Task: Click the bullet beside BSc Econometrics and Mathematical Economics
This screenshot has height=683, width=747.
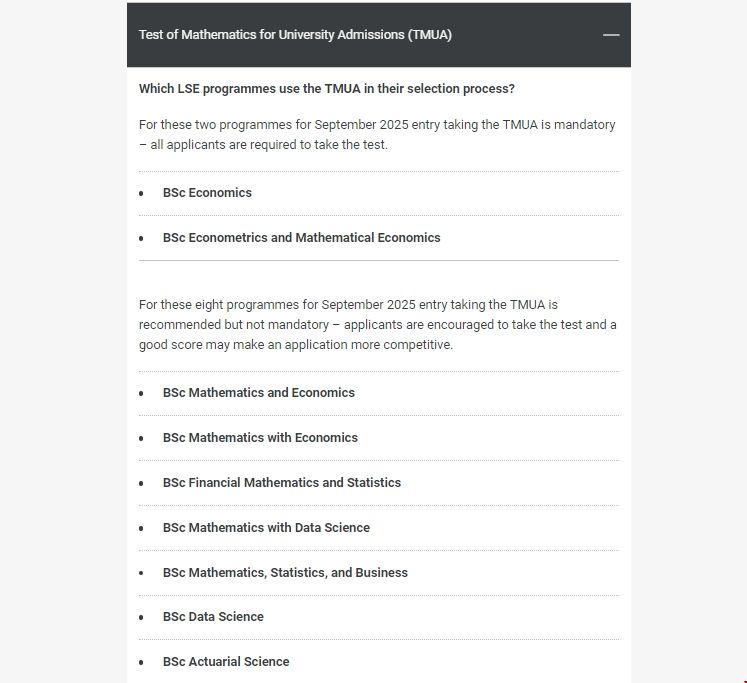Action: point(141,238)
